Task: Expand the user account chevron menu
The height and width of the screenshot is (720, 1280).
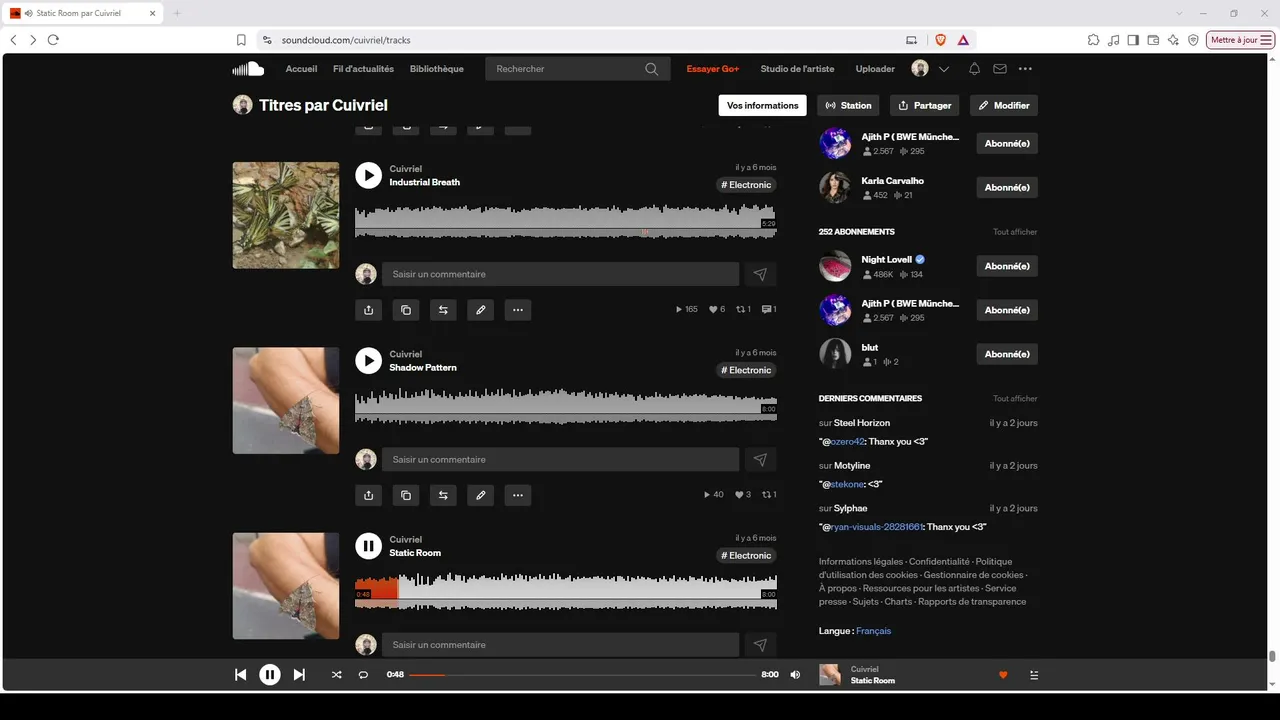Action: coord(944,69)
